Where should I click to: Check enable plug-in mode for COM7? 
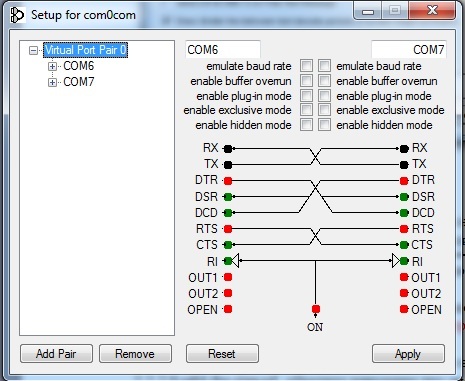[x=324, y=96]
